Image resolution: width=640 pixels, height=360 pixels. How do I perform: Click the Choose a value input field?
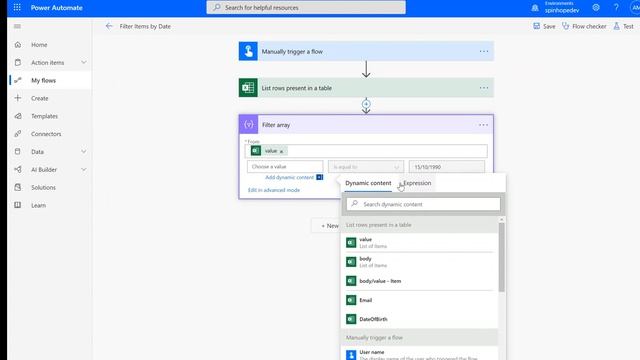285,167
